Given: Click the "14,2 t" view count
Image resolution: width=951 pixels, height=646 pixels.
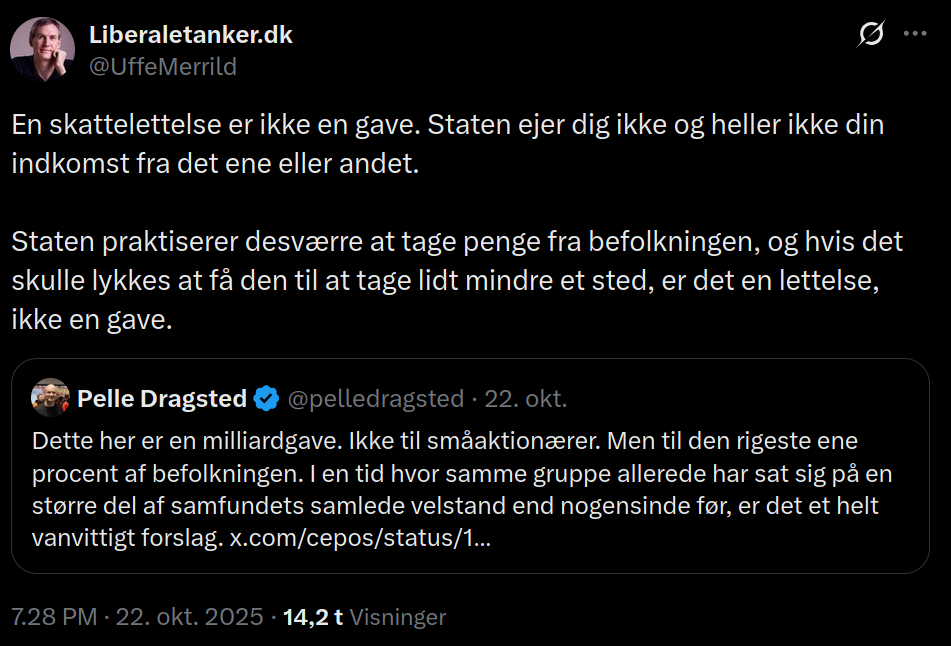Looking at the screenshot, I should (x=313, y=617).
